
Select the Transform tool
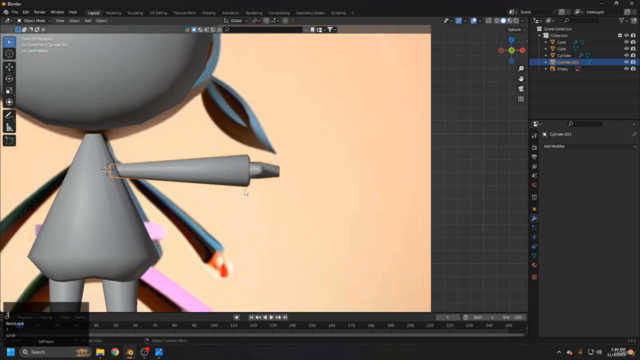(x=9, y=102)
